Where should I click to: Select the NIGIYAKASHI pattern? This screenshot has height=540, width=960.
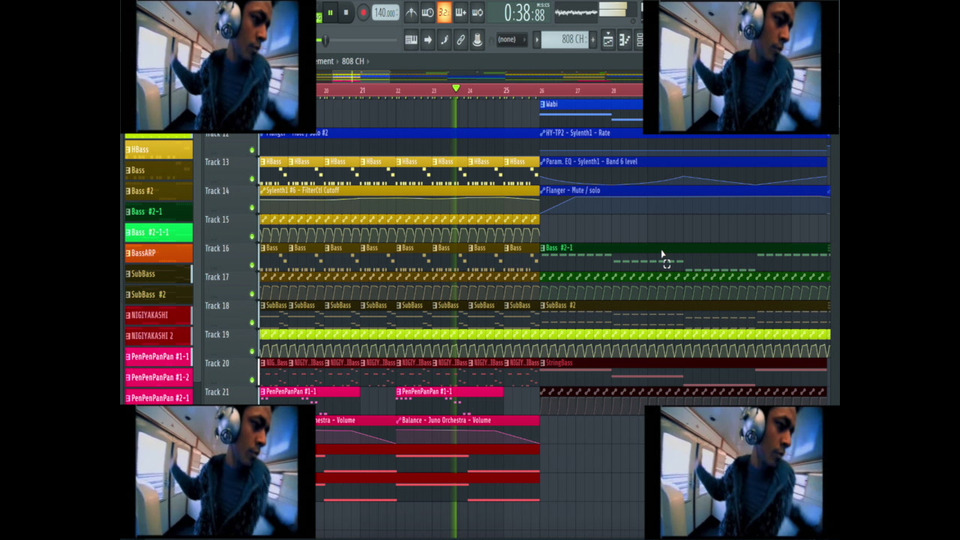pyautogui.click(x=159, y=315)
